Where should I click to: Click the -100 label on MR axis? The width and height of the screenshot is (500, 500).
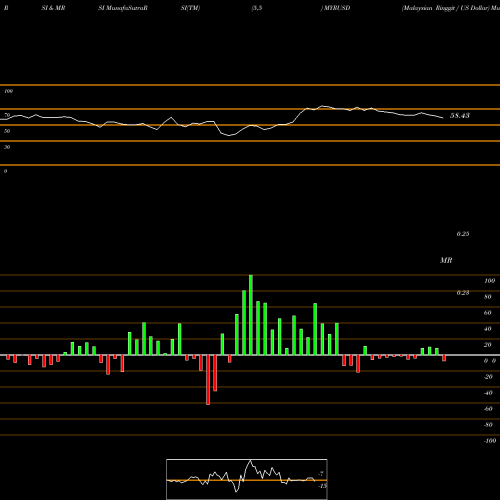(x=490, y=441)
